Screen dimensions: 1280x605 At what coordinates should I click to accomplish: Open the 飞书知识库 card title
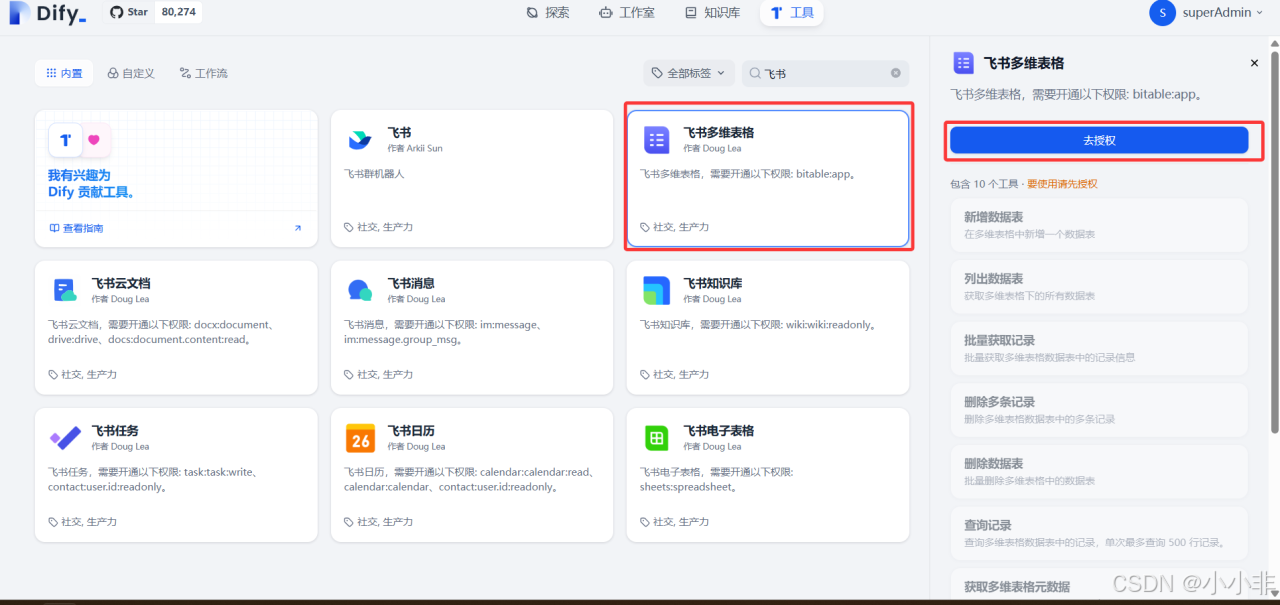coord(713,283)
